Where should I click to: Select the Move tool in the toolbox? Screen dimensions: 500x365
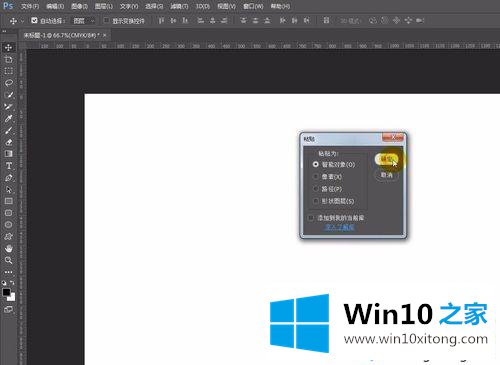pos(8,47)
